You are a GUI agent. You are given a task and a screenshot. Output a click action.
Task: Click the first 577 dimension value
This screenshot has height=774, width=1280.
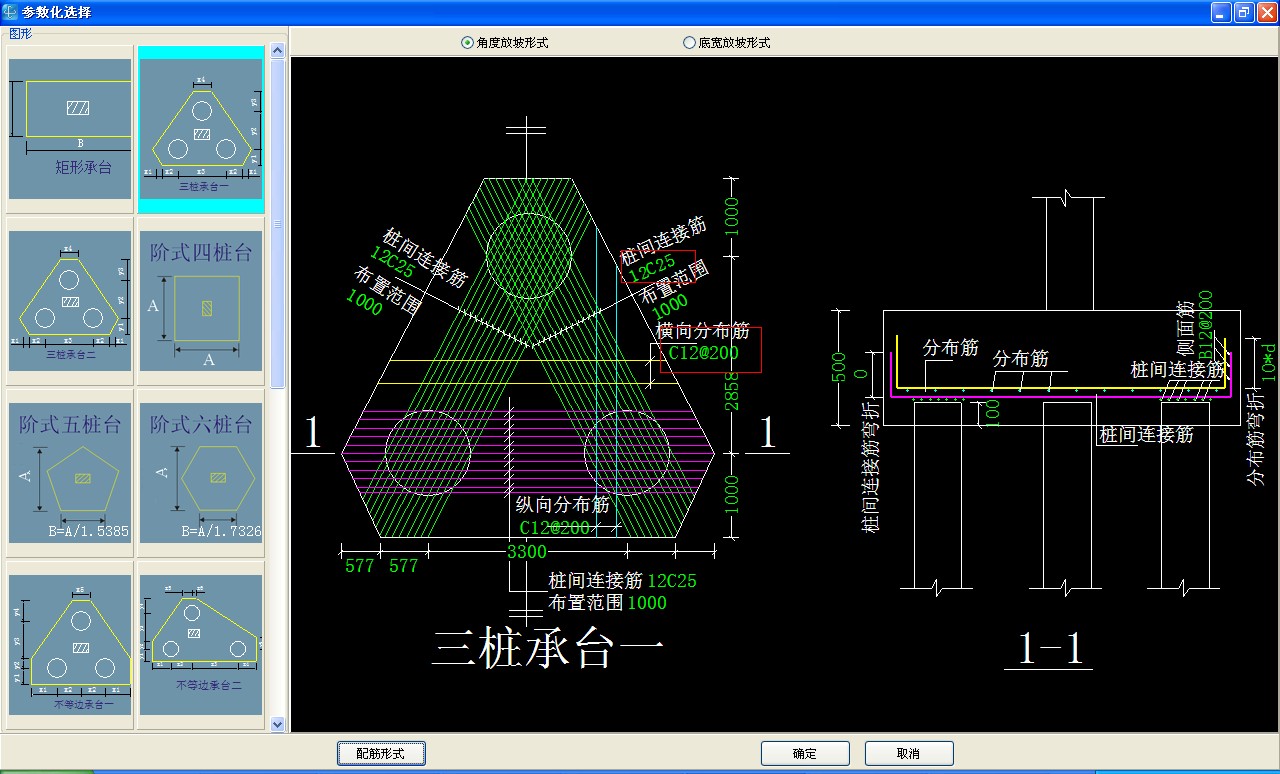pyautogui.click(x=359, y=566)
